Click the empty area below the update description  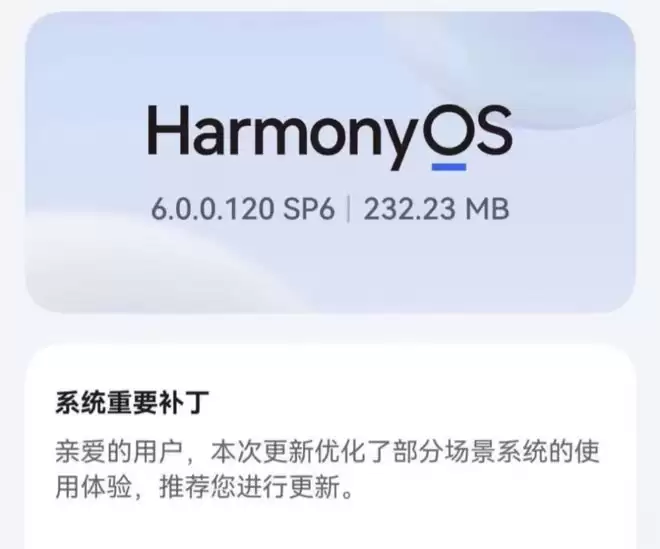(x=330, y=526)
